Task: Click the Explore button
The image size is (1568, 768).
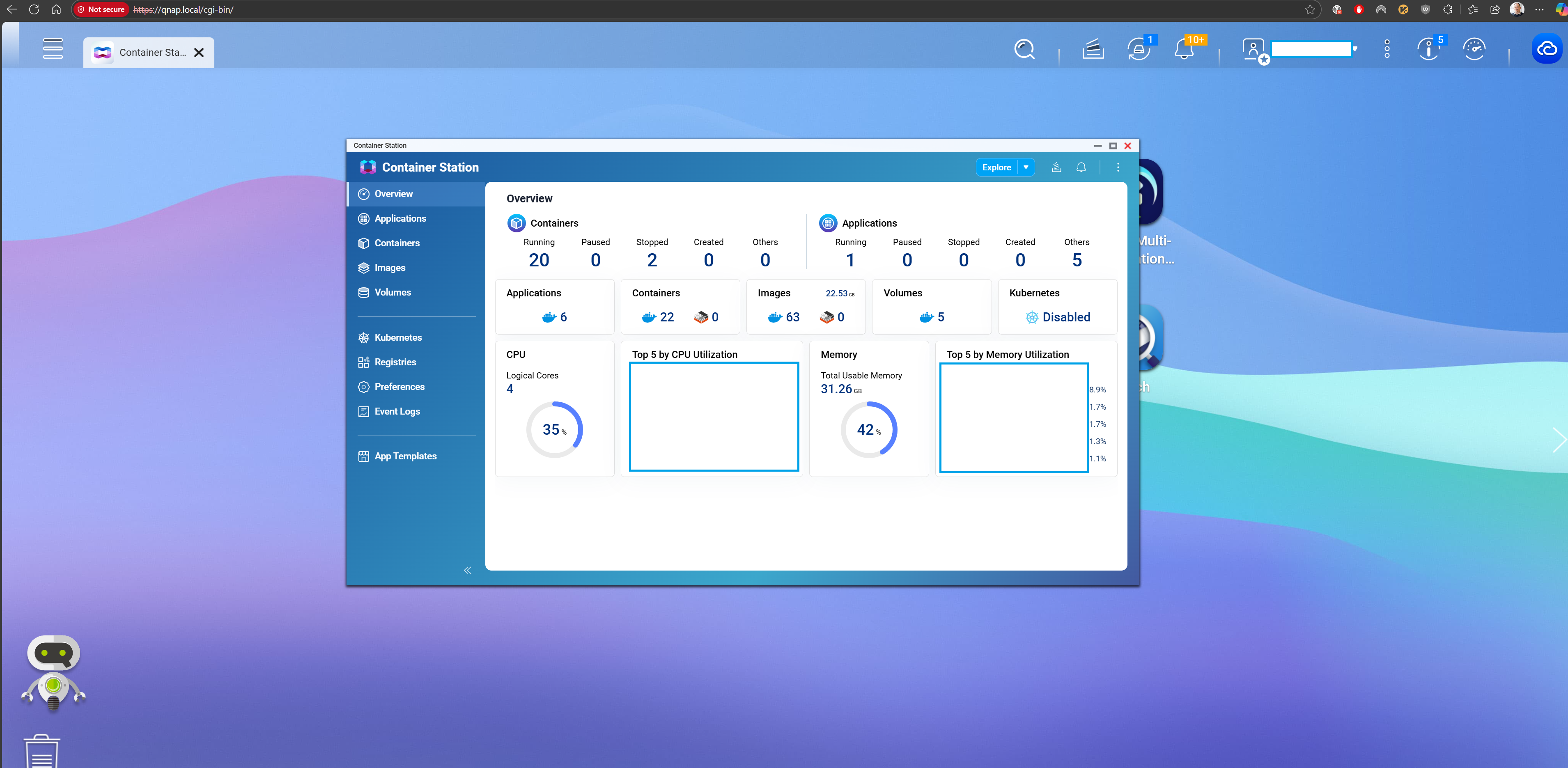Action: tap(996, 167)
